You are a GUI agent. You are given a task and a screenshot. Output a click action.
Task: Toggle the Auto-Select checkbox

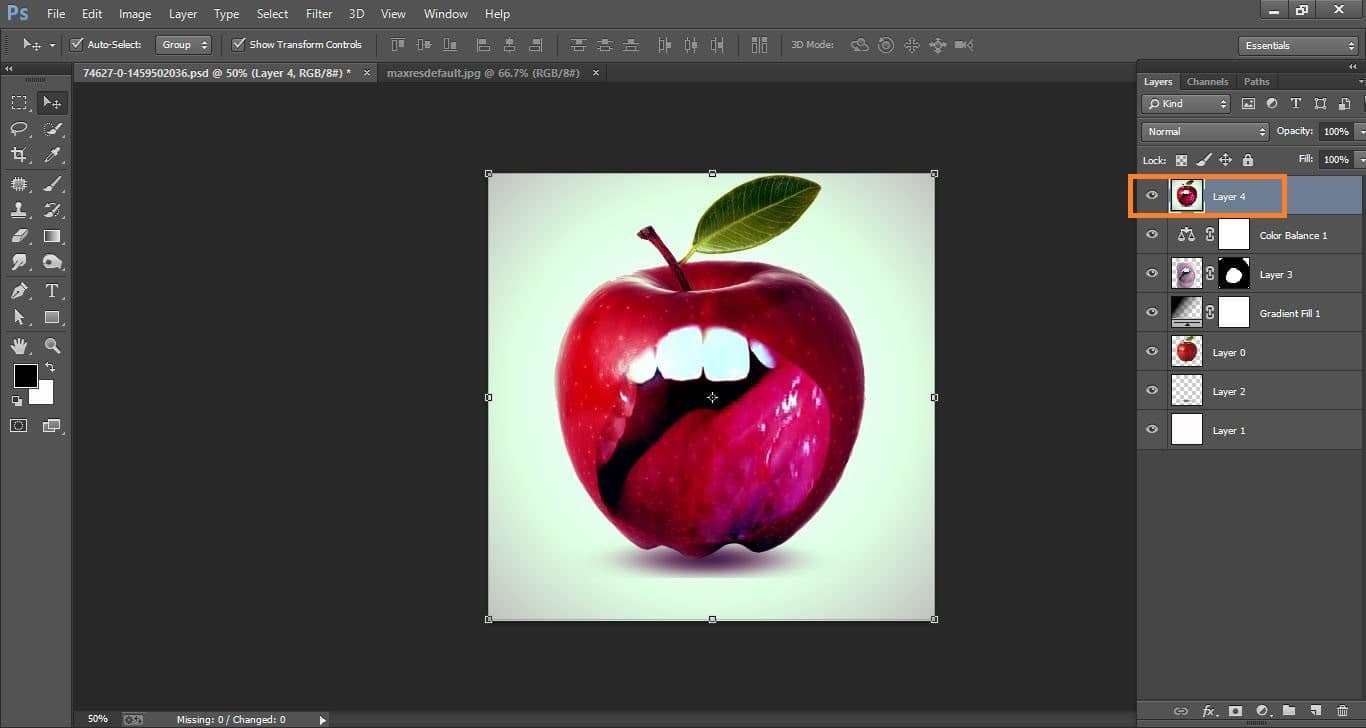[x=77, y=44]
